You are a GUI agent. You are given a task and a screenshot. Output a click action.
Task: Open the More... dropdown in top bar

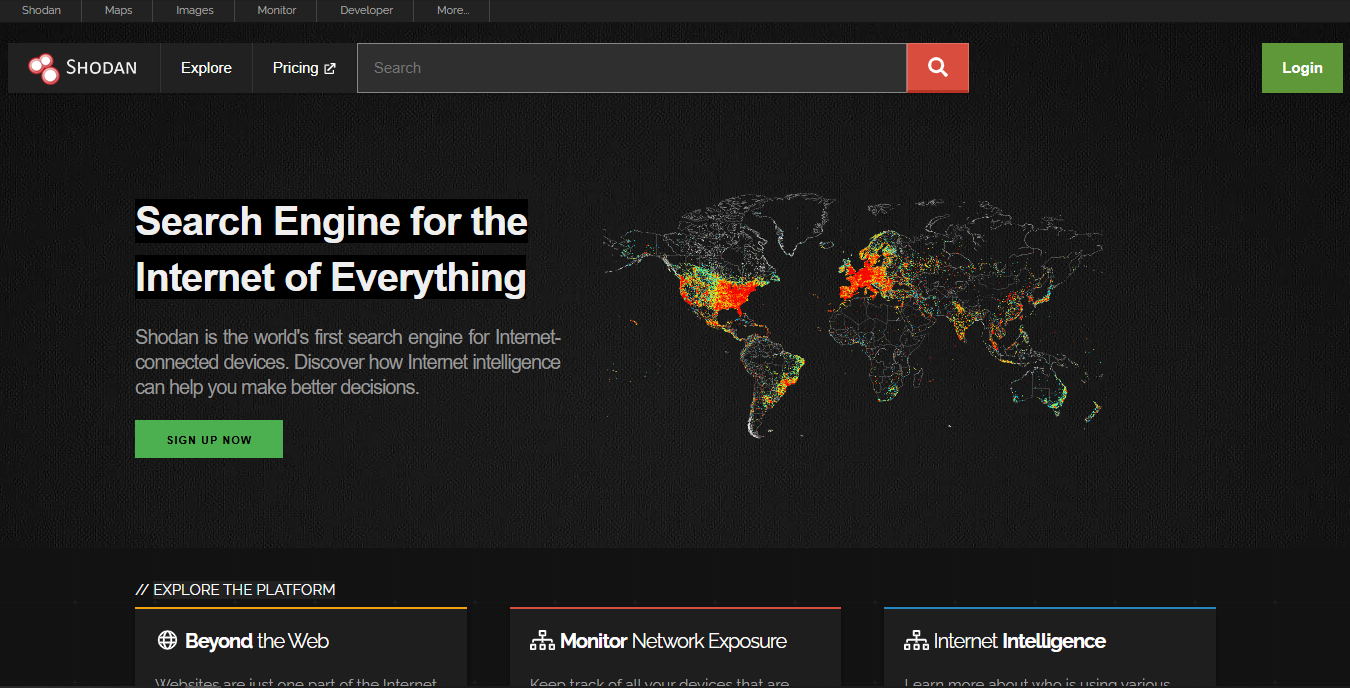(x=452, y=11)
